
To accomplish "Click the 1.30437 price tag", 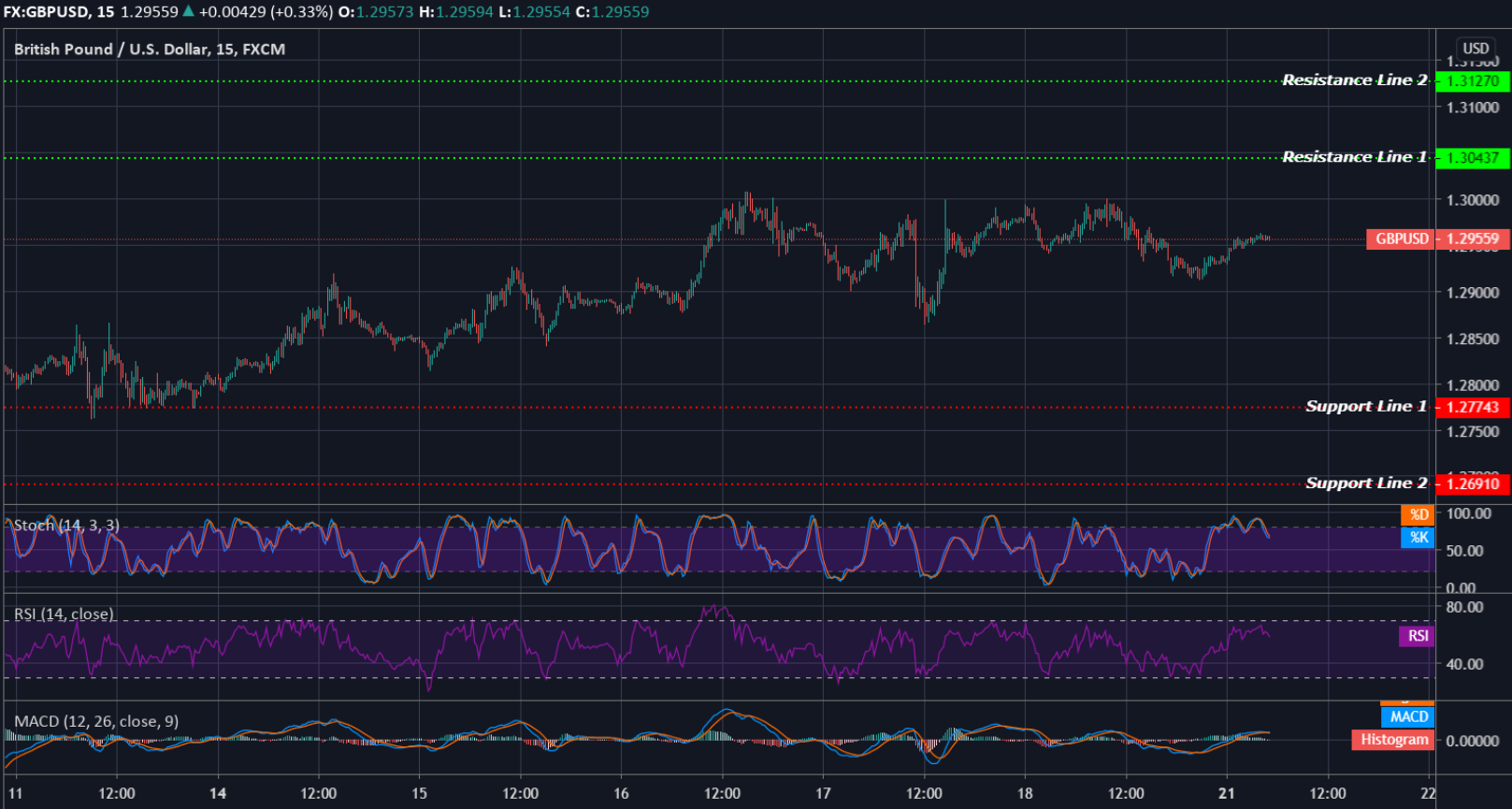I will click(1473, 158).
